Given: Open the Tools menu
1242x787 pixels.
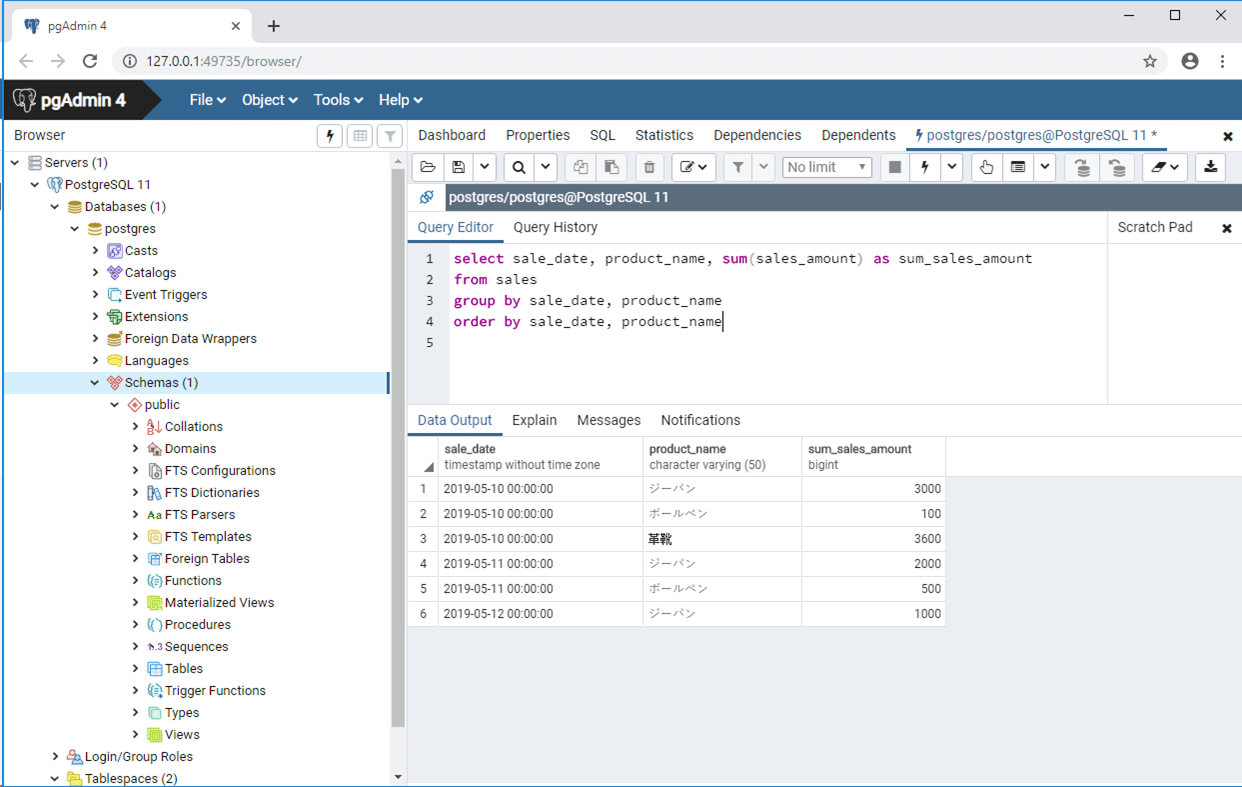Looking at the screenshot, I should (x=338, y=100).
